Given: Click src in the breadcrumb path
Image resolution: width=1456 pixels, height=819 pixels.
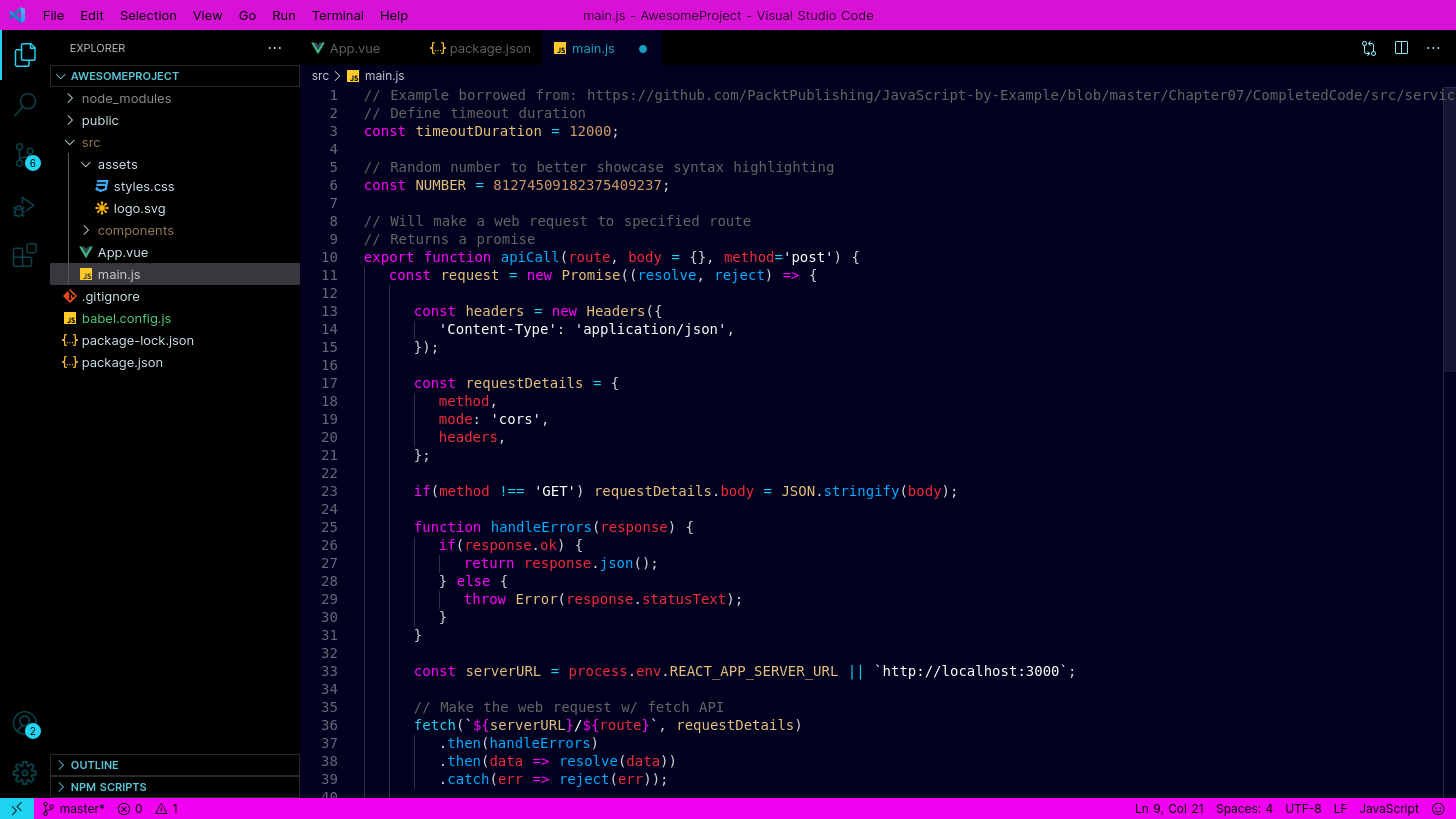Looking at the screenshot, I should click(320, 76).
